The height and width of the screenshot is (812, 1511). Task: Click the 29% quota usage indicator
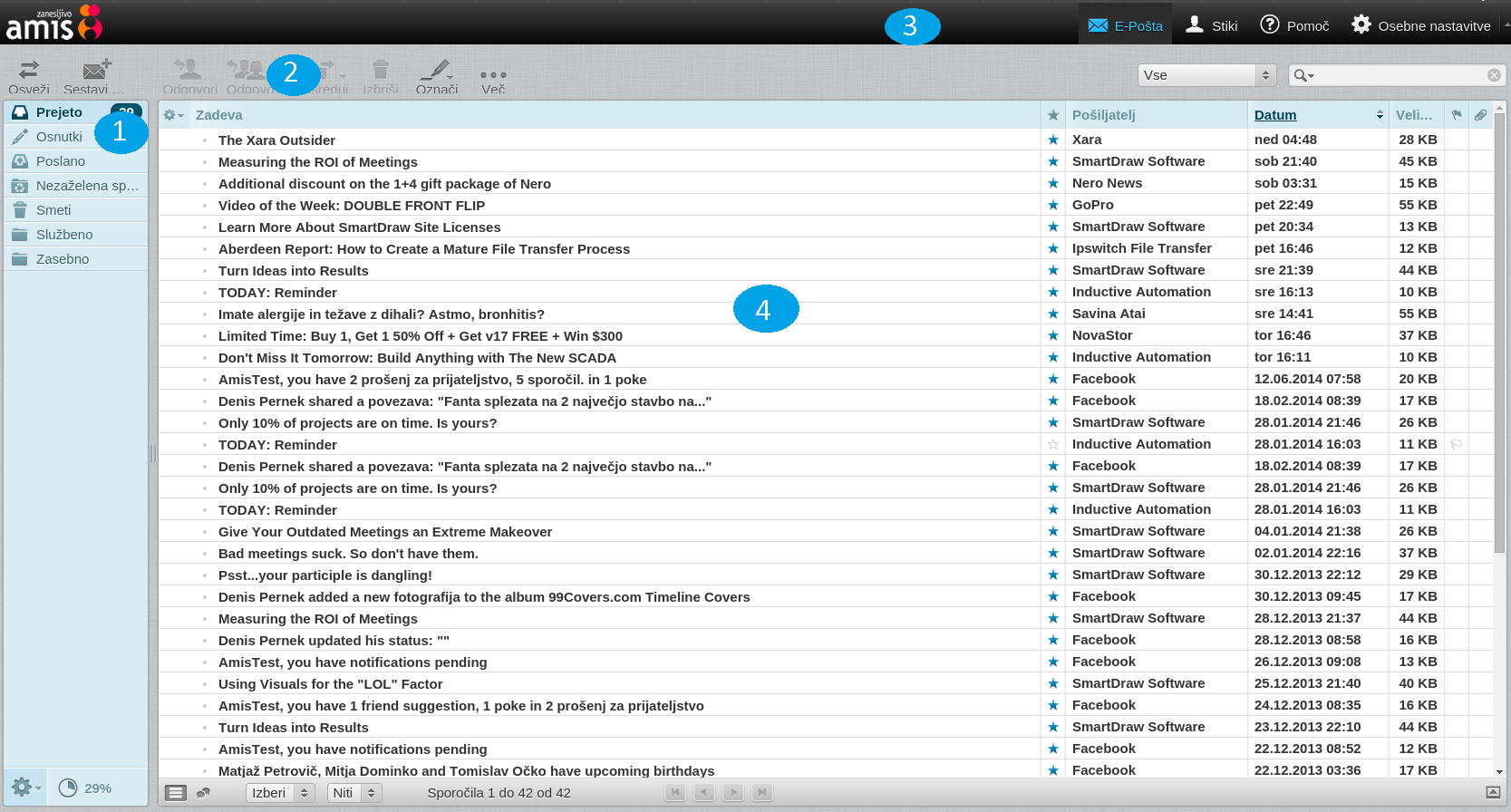coord(86,788)
